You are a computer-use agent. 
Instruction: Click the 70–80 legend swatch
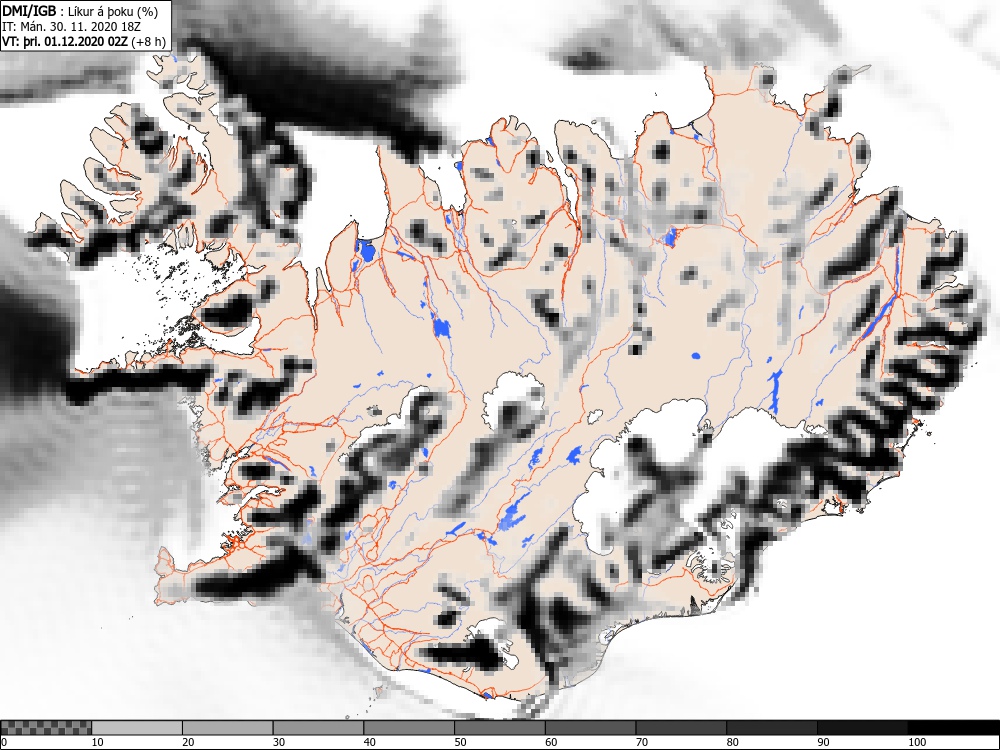coord(681,728)
